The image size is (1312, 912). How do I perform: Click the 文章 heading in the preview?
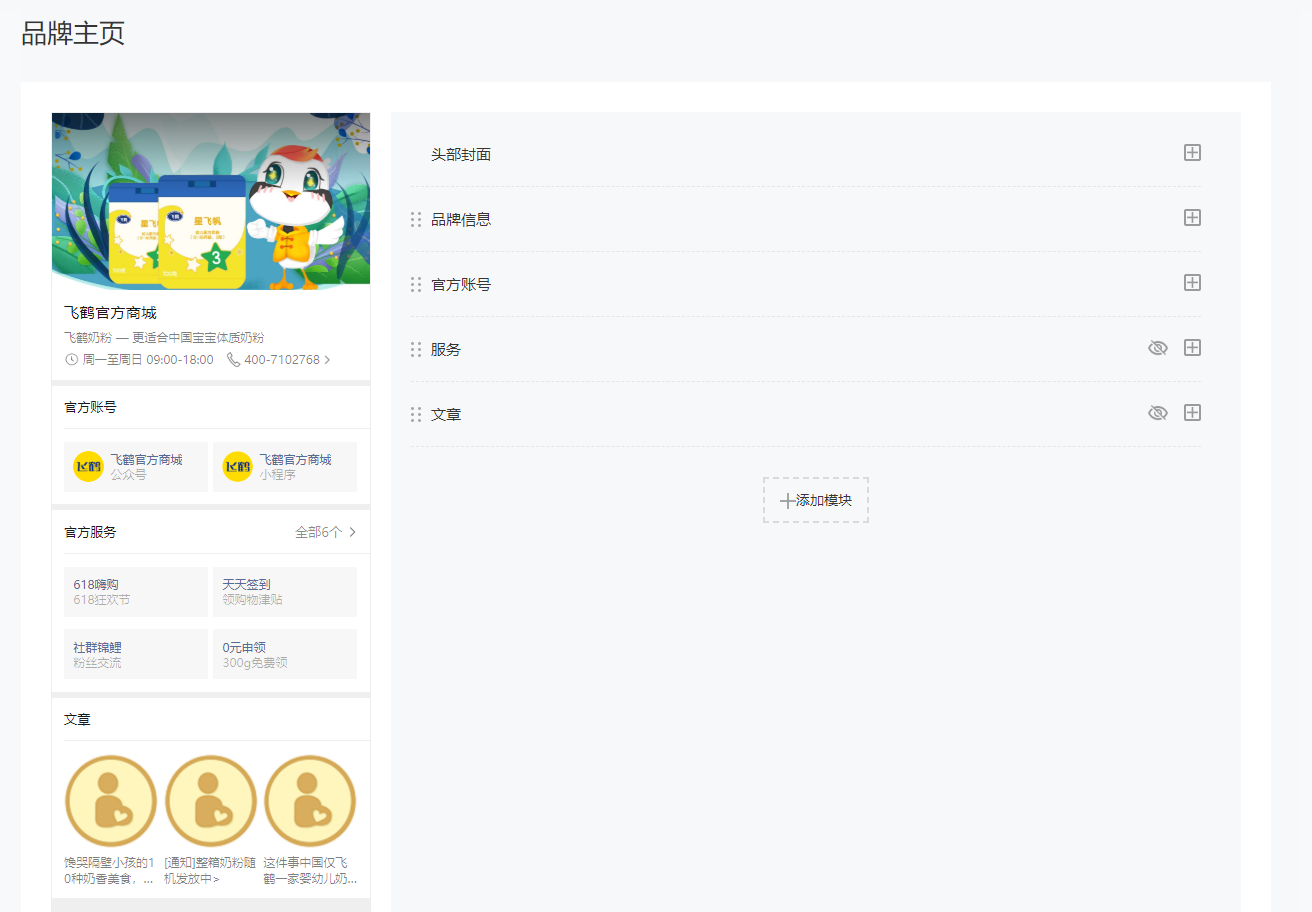(x=77, y=719)
